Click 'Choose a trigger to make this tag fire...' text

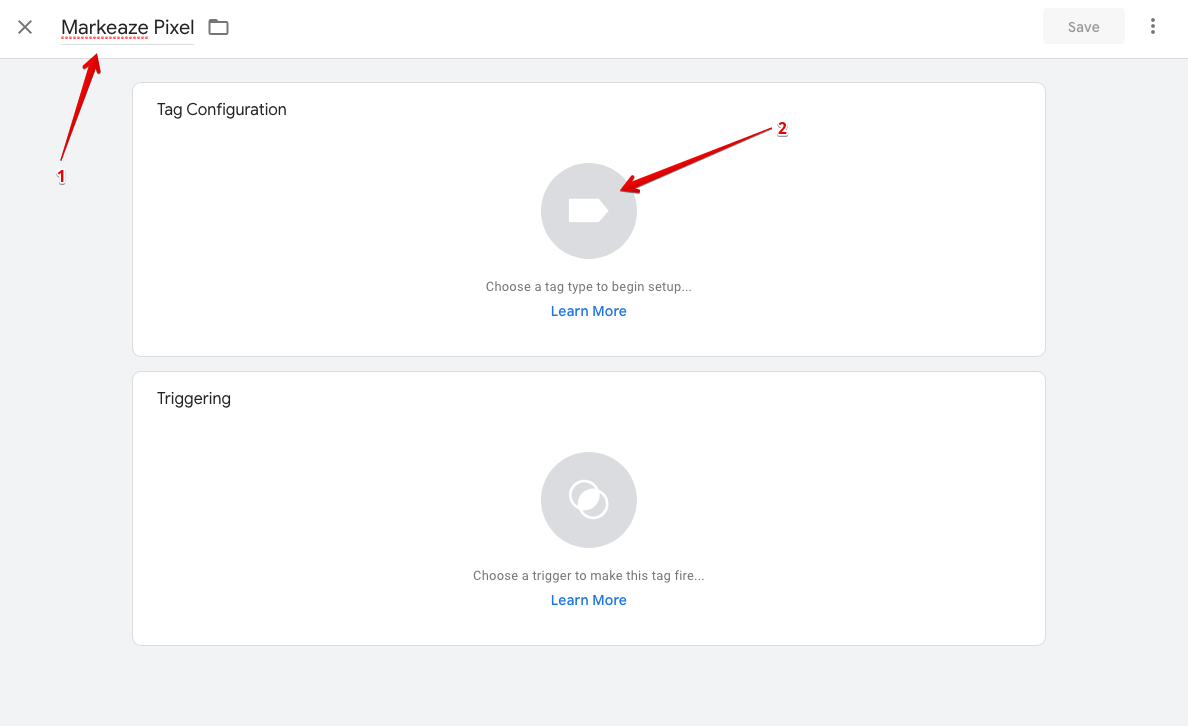(x=589, y=576)
